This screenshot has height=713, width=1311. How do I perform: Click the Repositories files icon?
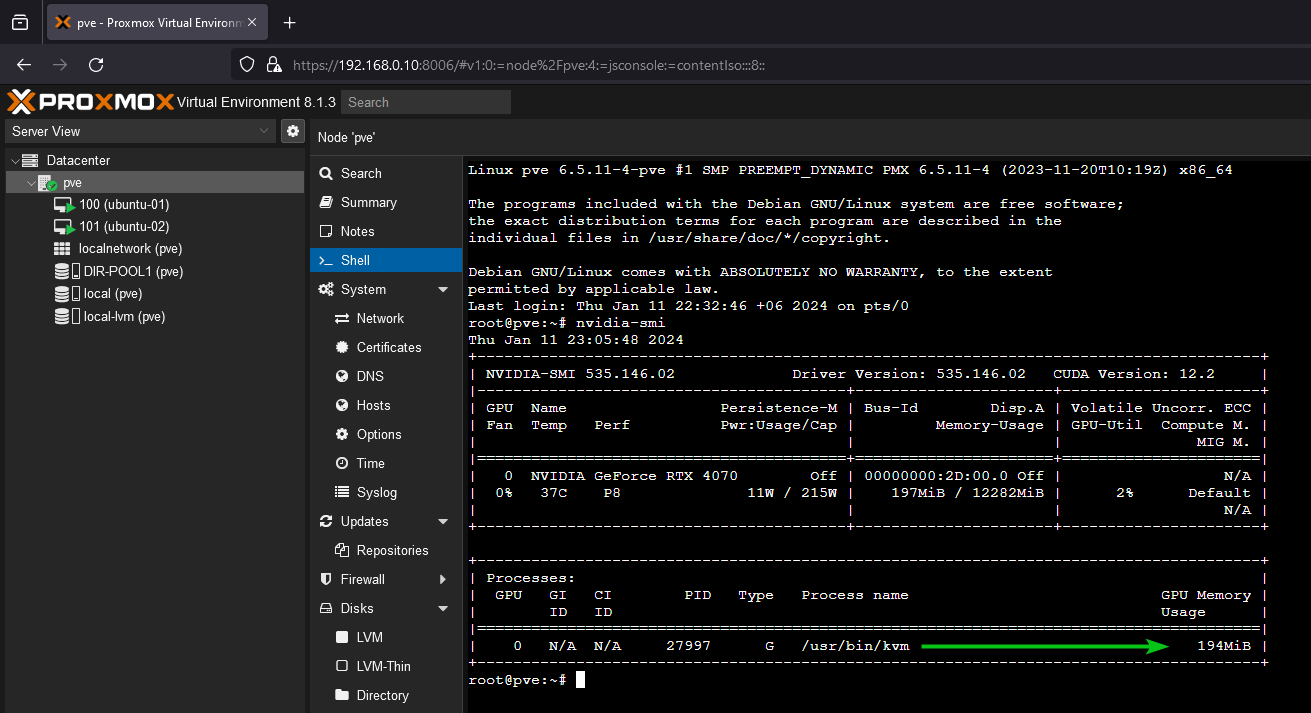coord(342,550)
